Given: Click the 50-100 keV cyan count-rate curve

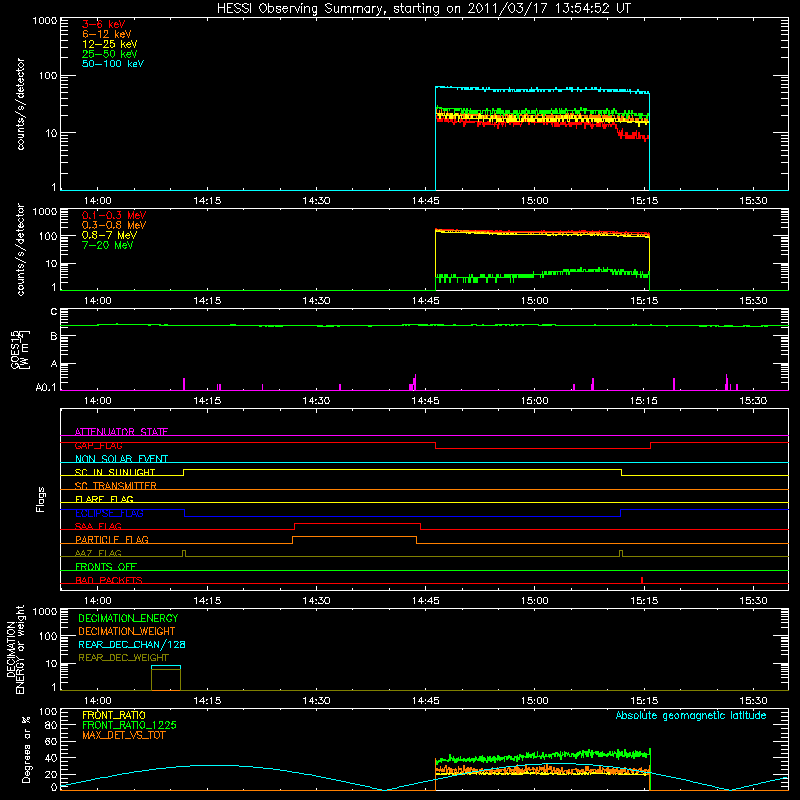Looking at the screenshot, I should coord(542,90).
